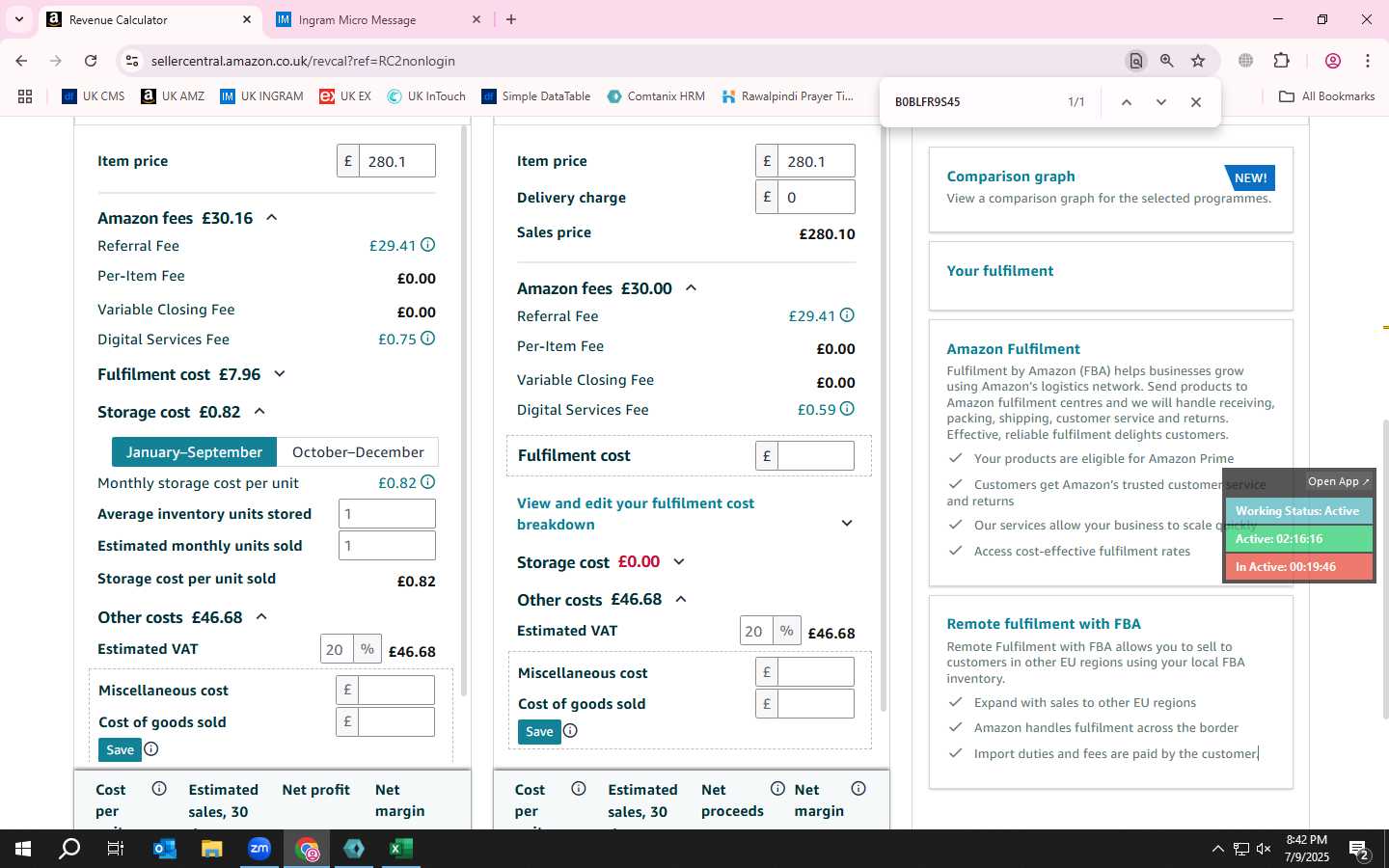Go to next find result

1161,102
